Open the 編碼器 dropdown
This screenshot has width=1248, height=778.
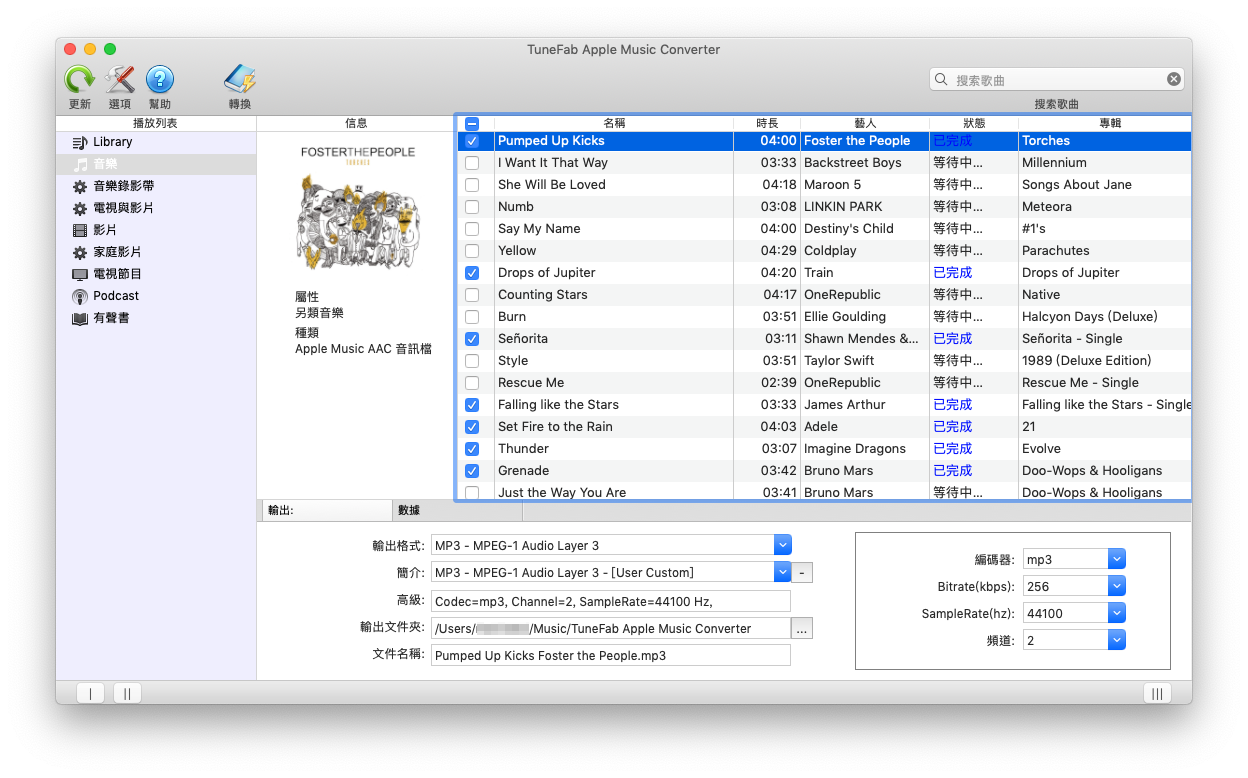pyautogui.click(x=1117, y=558)
